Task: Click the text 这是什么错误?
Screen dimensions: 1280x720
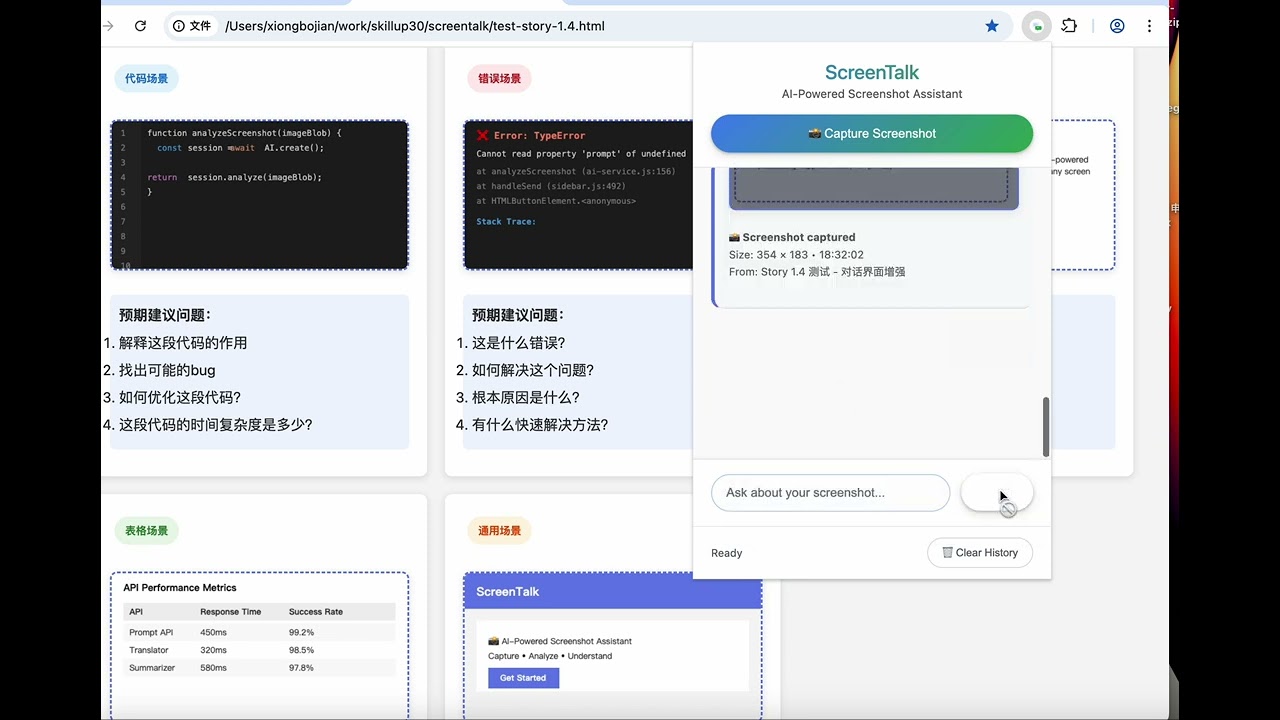Action: pyautogui.click(x=519, y=343)
